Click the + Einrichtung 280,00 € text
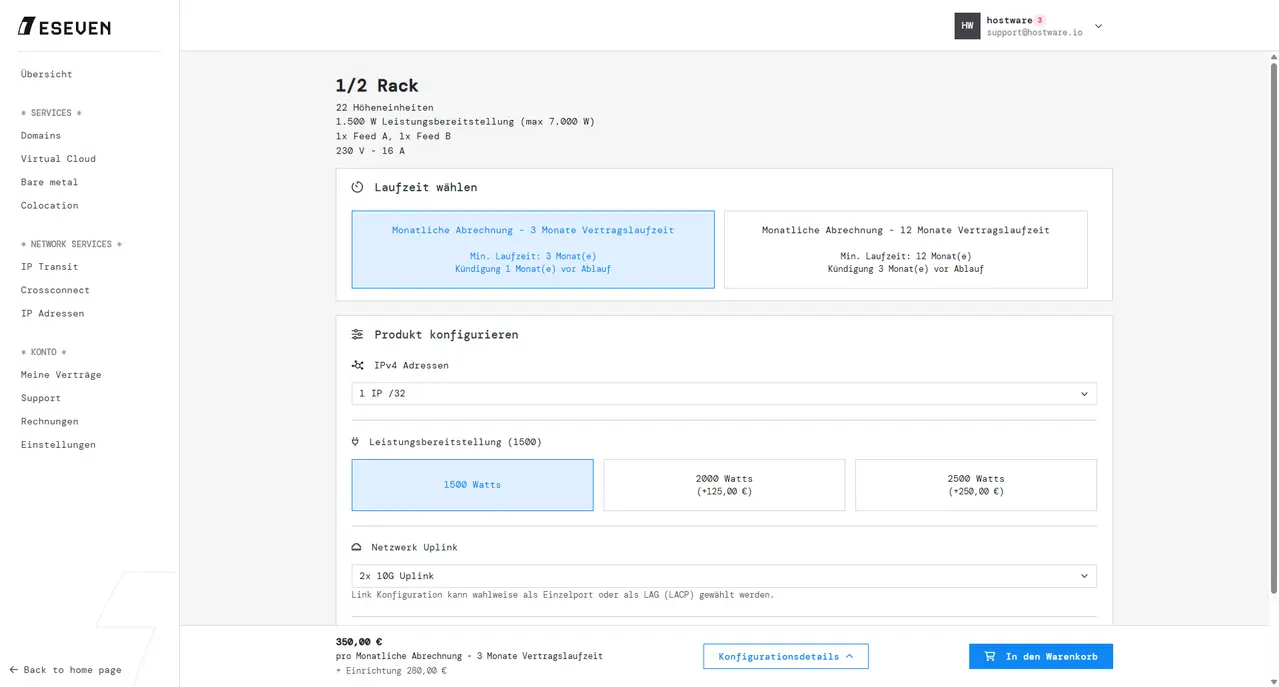Viewport: 1279px width, 687px height. coord(391,671)
